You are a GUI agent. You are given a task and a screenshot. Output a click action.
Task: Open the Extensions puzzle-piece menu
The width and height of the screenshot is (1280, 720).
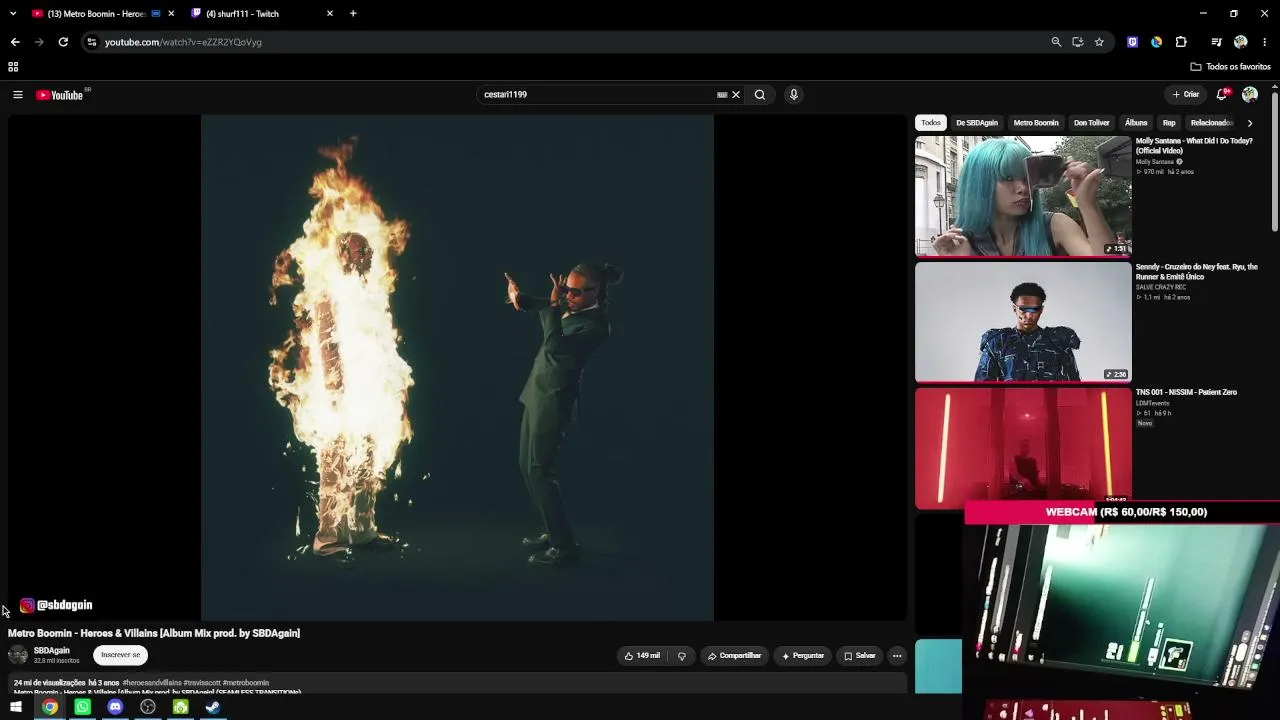[x=1181, y=42]
